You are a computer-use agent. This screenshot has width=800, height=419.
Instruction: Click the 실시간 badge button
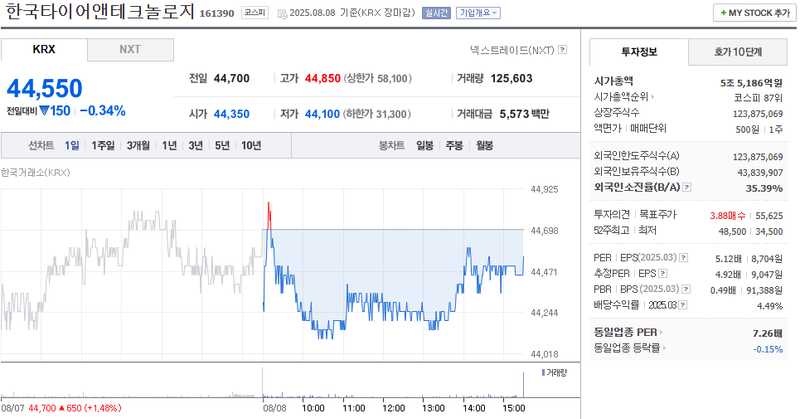click(x=436, y=13)
